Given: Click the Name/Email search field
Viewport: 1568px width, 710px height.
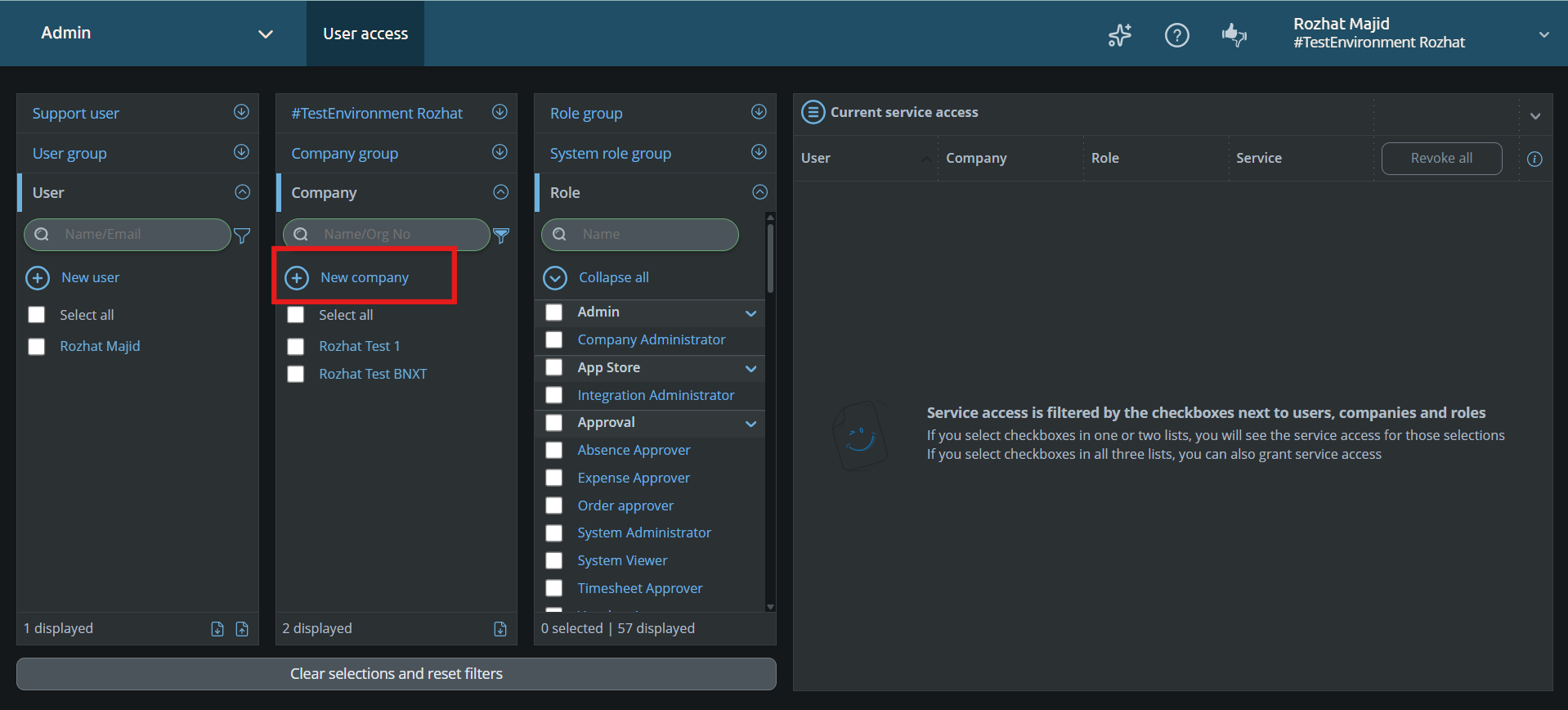Looking at the screenshot, I should 128,235.
